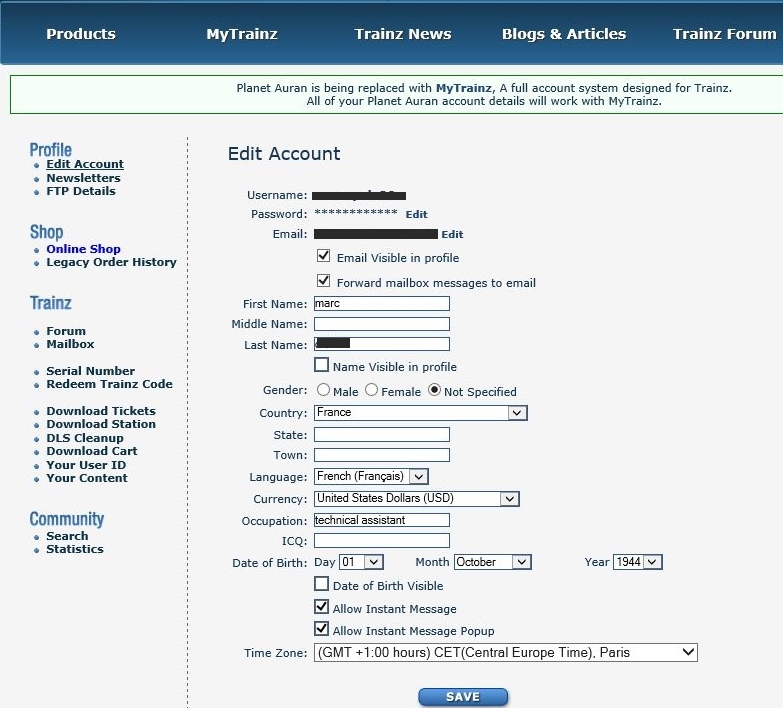The height and width of the screenshot is (708, 783).
Task: Focus the Middle Name field
Action: pyautogui.click(x=382, y=324)
